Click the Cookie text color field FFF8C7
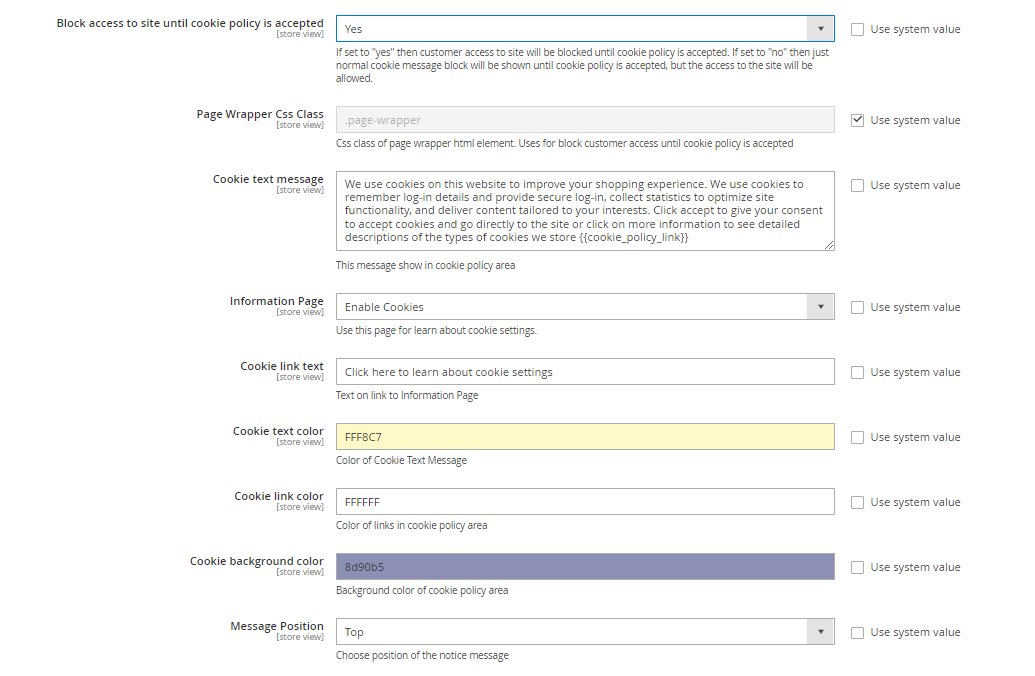Viewport: 1035px width, 676px height. [x=585, y=437]
